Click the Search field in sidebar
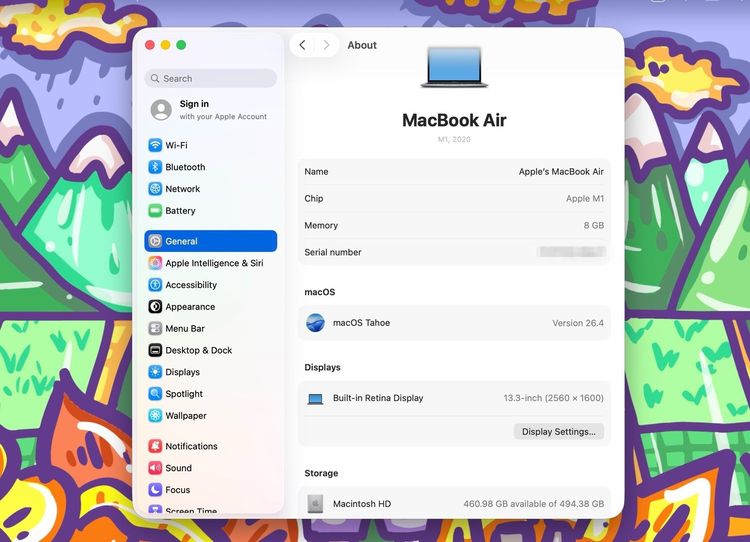Viewport: 750px width, 542px height. 210,78
